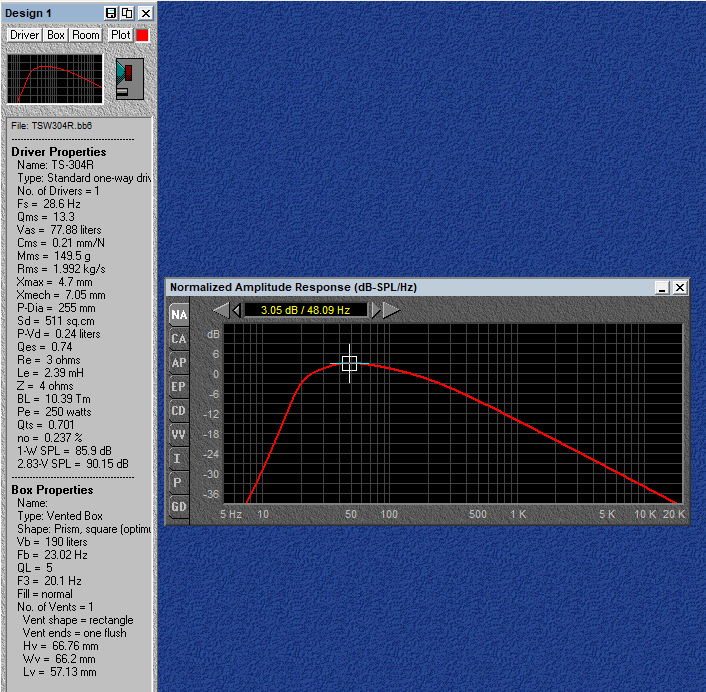This screenshot has height=692, width=706.
Task: Click the 'Re = 3 ohms' value
Action: [x=49, y=360]
